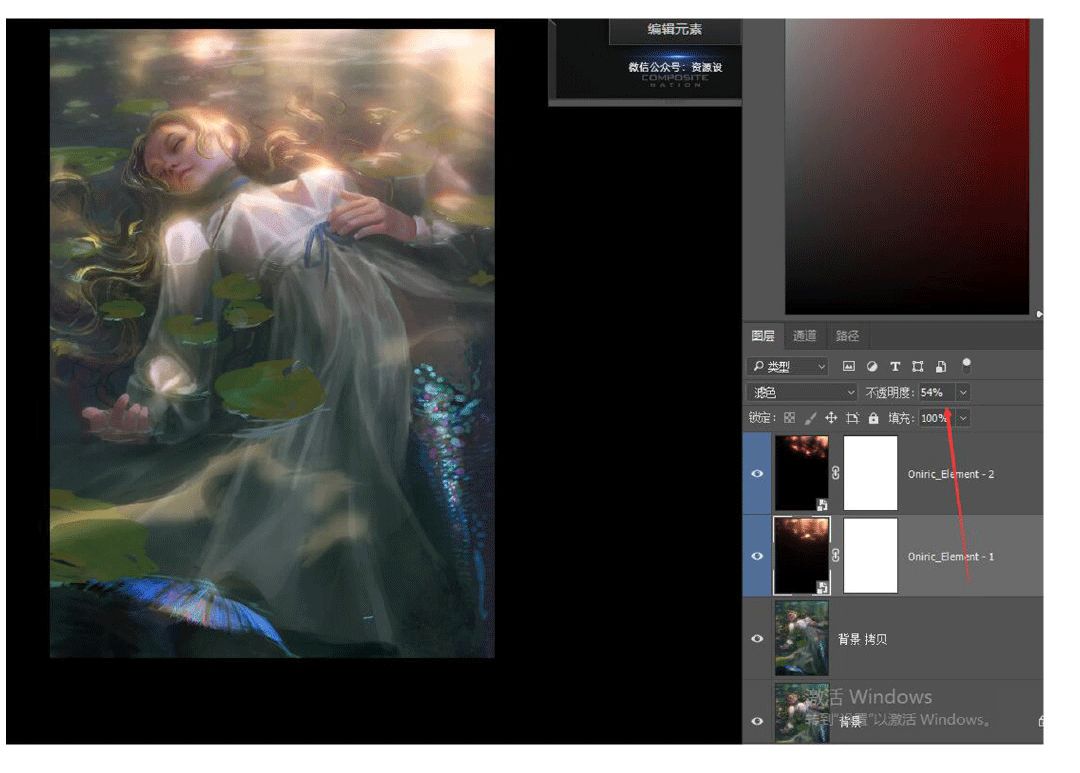This screenshot has height=773, width=1080.
Task: Expand the opacity slider arrow
Action: [x=963, y=392]
